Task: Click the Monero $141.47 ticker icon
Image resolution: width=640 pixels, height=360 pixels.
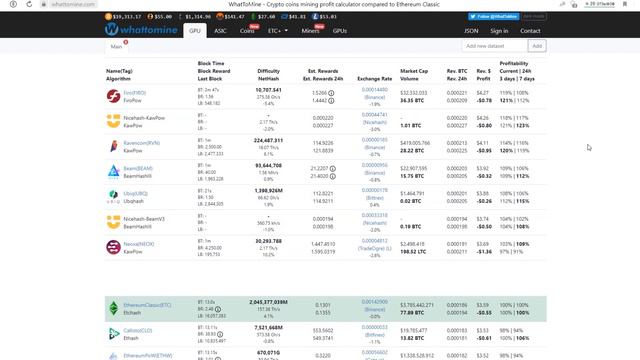Action: pos(220,17)
